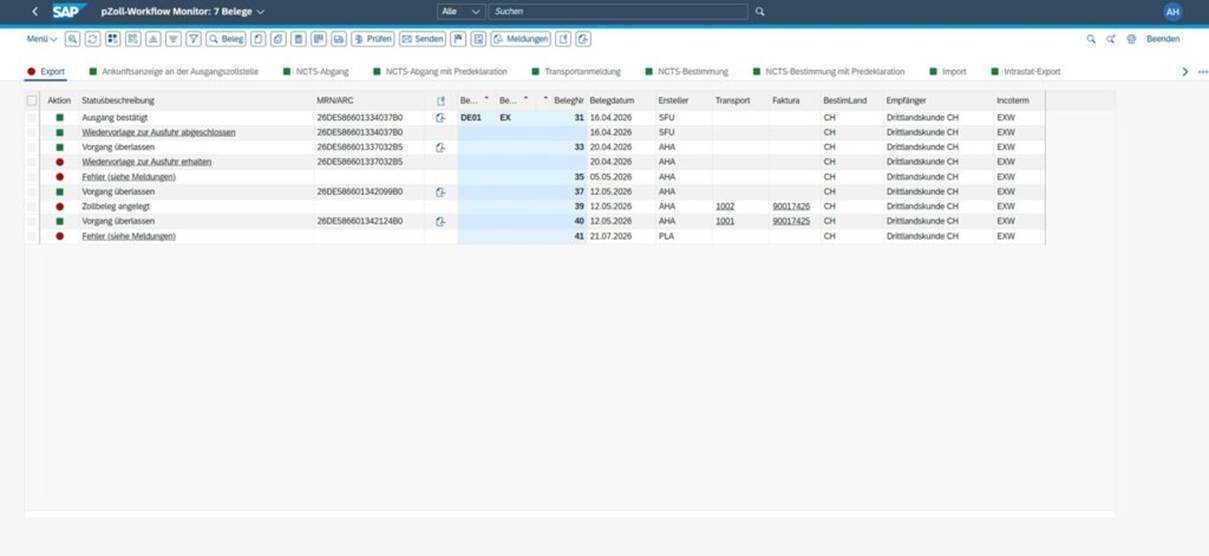1209x556 pixels.
Task: Click the Statusbeschreibung column header
Action: [196, 101]
